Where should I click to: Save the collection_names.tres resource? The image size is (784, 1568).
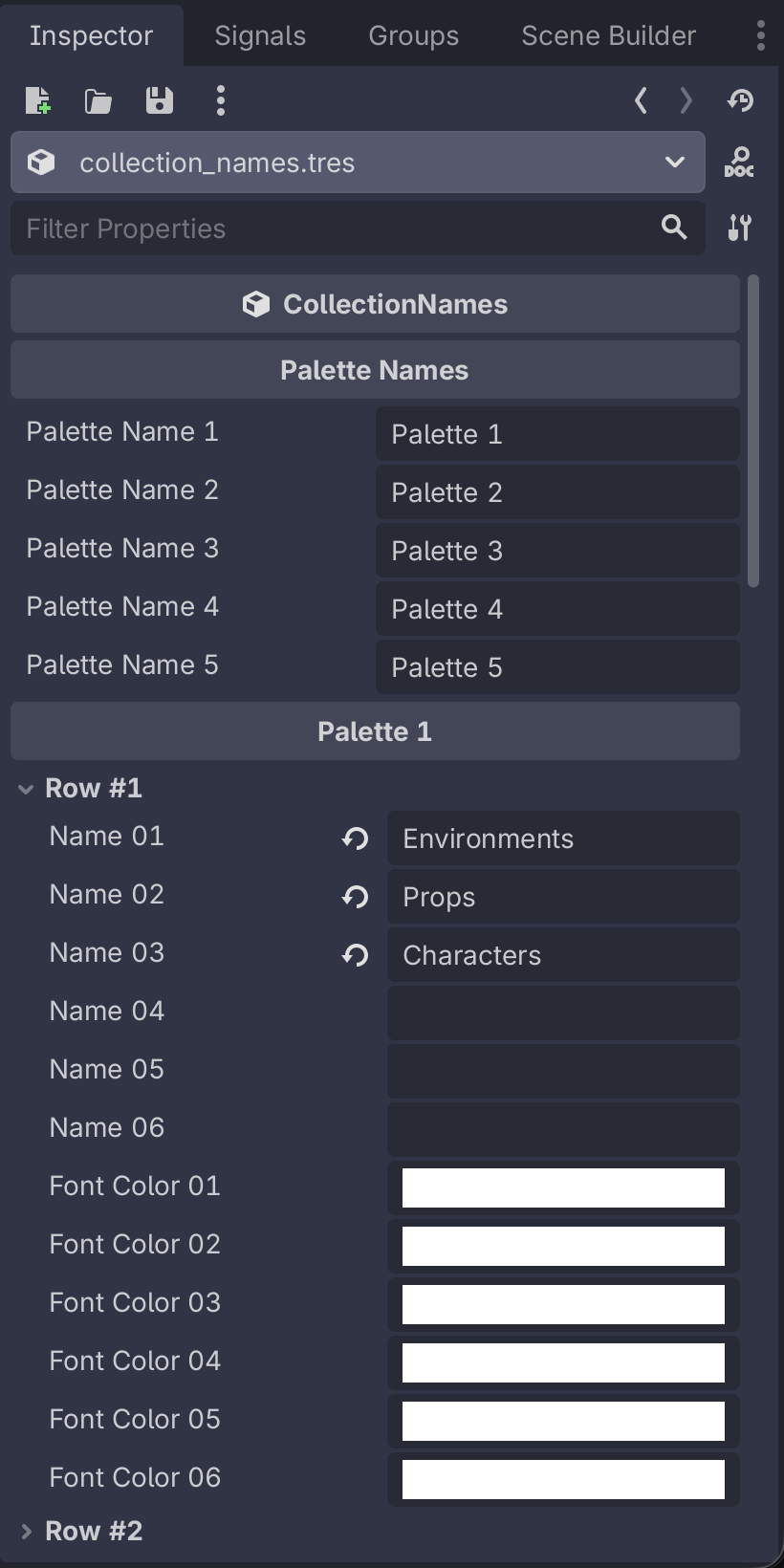(x=159, y=99)
